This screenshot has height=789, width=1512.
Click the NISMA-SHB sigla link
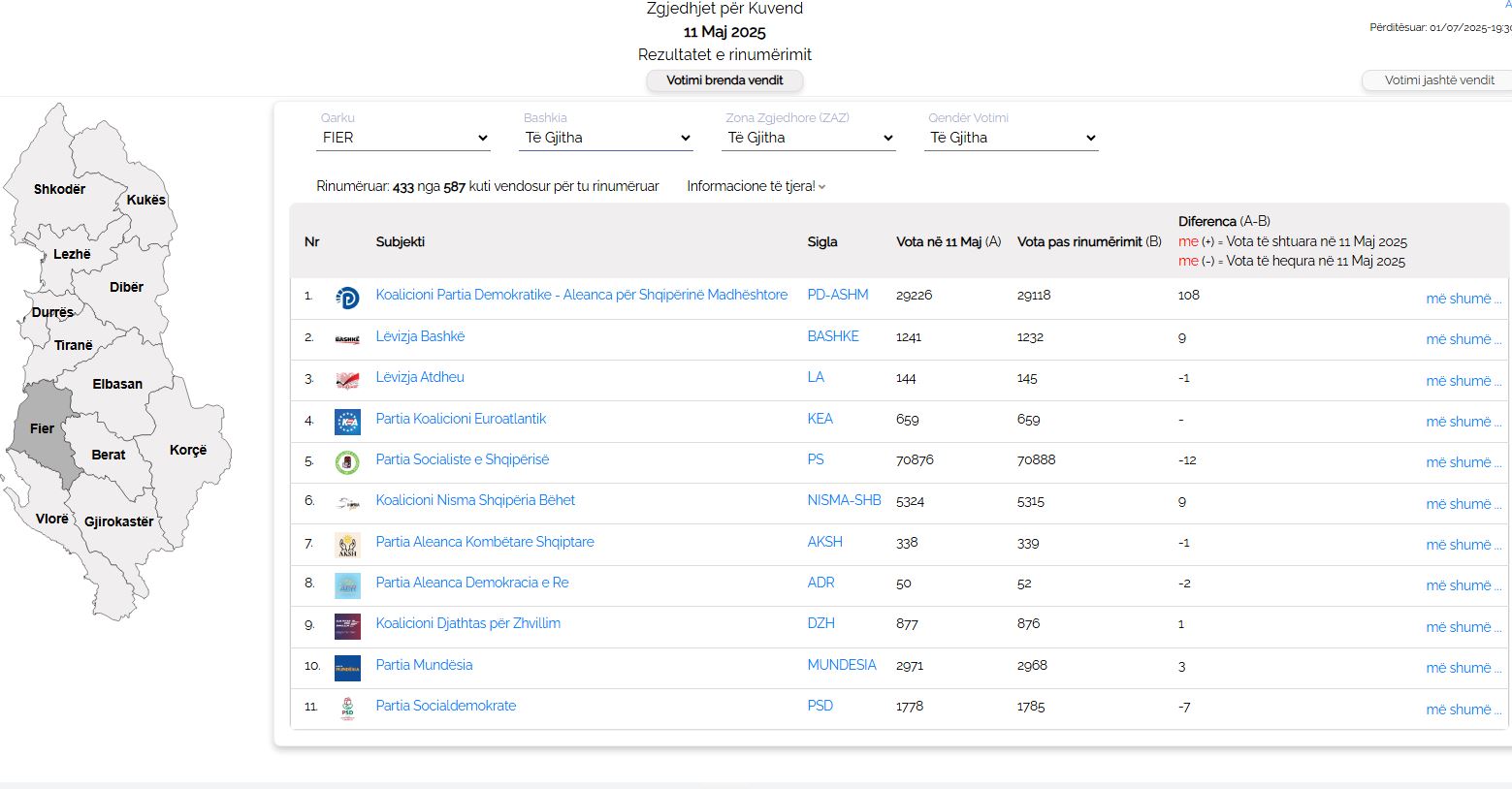tap(844, 500)
